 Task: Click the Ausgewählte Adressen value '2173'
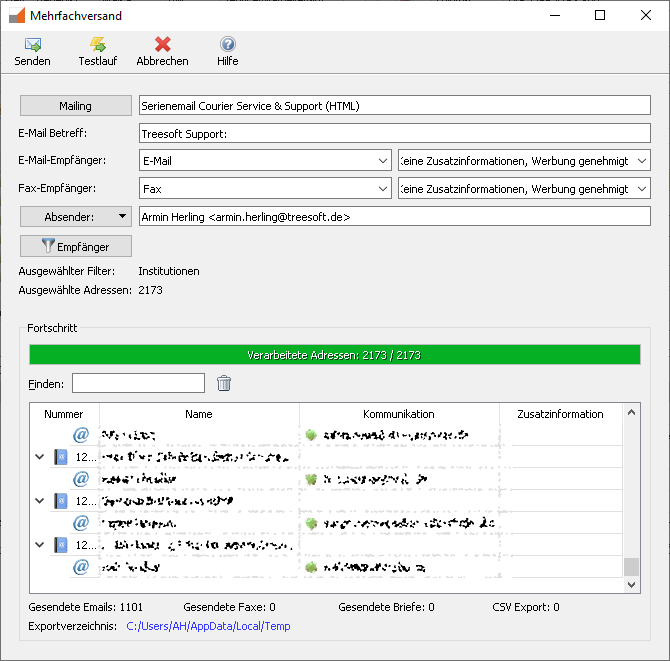click(150, 290)
